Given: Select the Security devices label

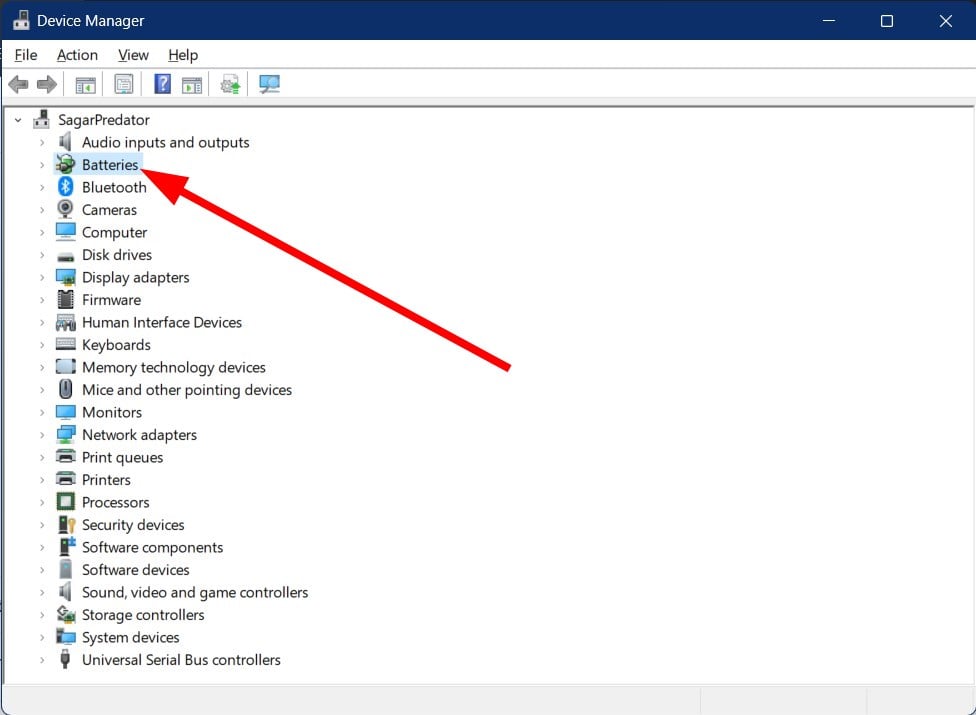Looking at the screenshot, I should [133, 525].
